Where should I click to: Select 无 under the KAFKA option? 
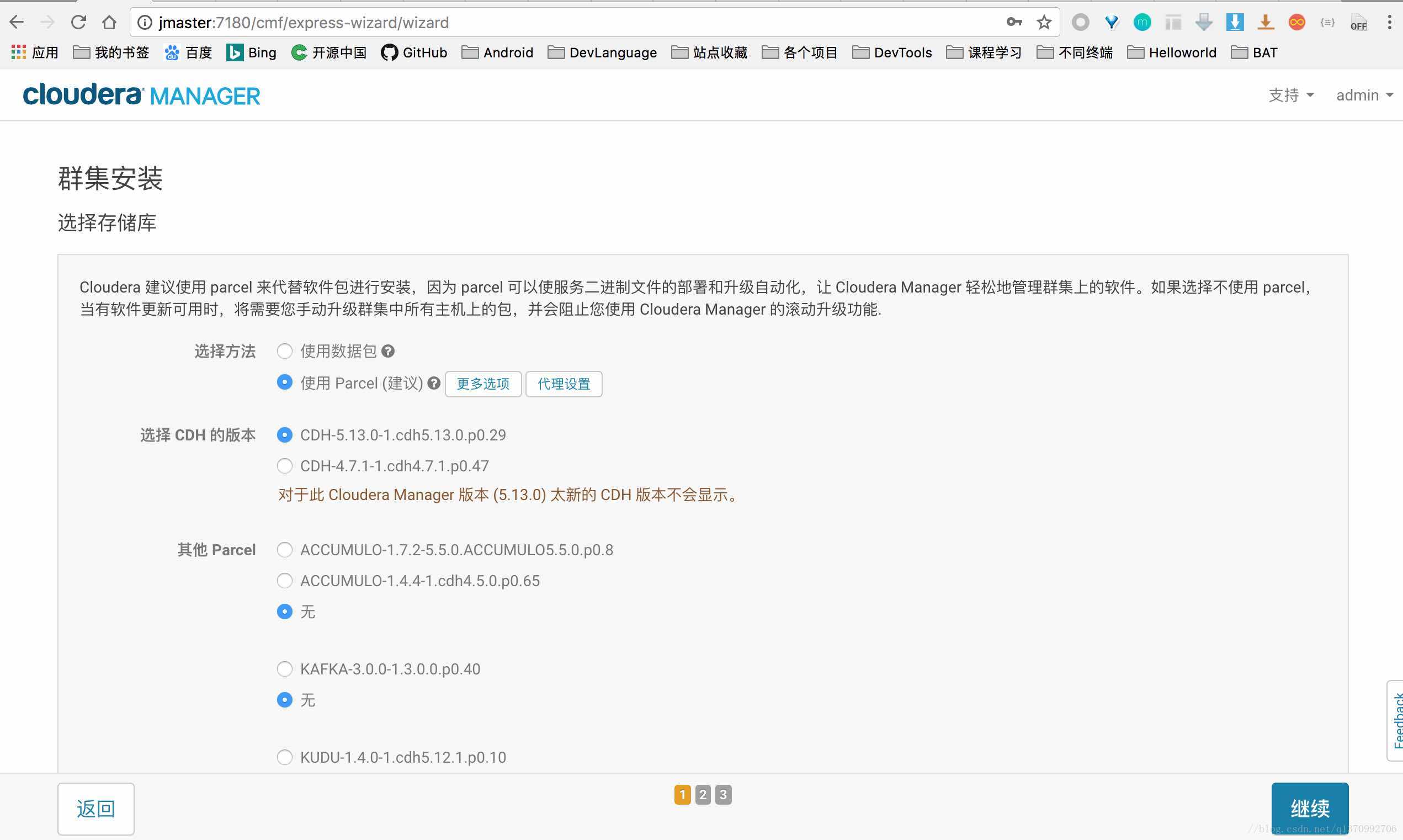(x=285, y=700)
